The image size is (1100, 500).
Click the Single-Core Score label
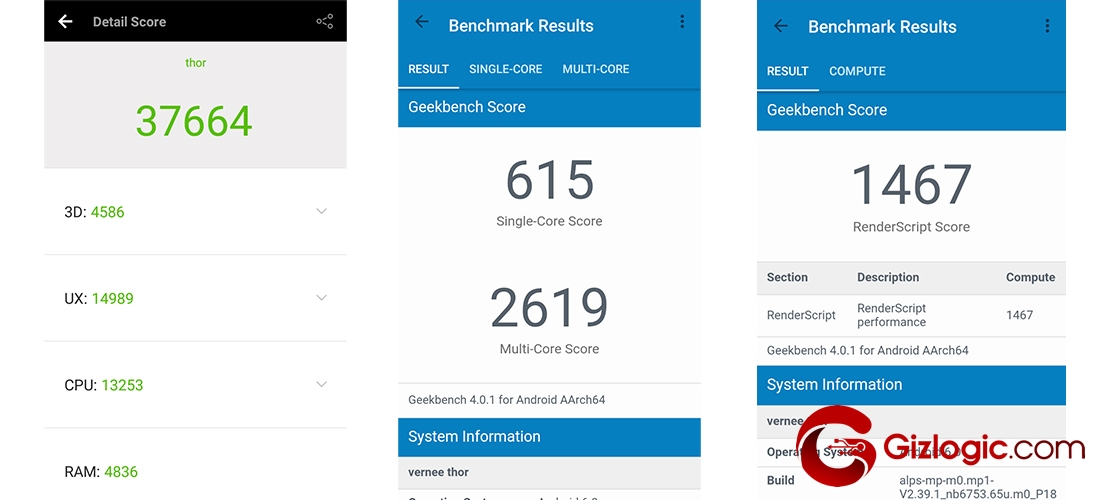click(x=549, y=221)
